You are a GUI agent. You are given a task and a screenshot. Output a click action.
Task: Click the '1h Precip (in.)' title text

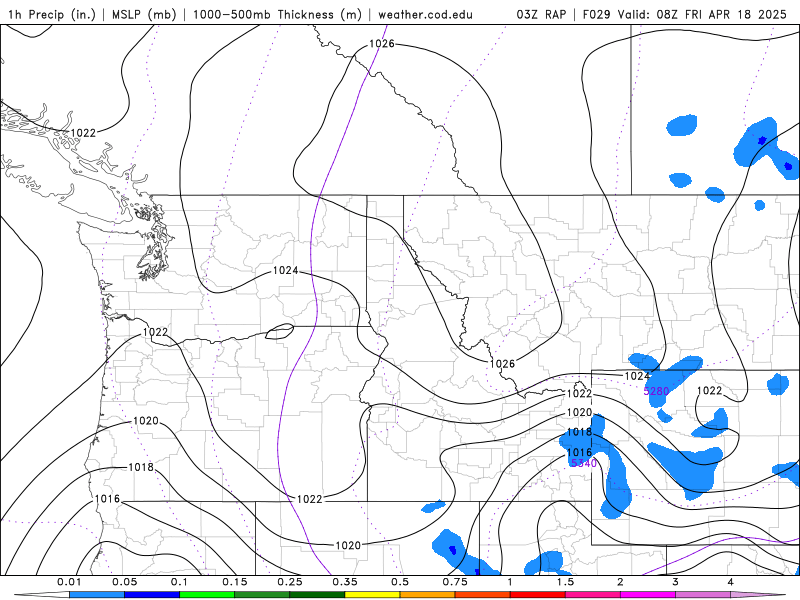(52, 14)
